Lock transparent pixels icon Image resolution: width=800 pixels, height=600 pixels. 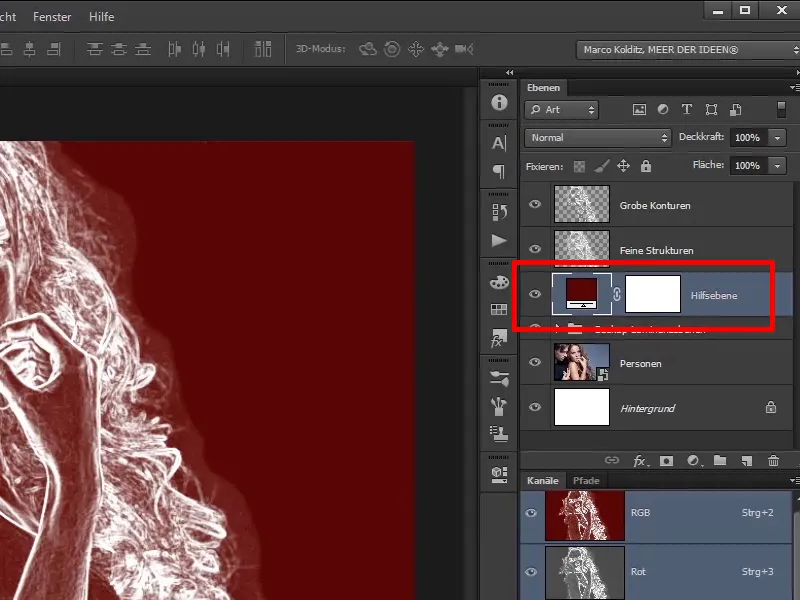click(x=579, y=166)
